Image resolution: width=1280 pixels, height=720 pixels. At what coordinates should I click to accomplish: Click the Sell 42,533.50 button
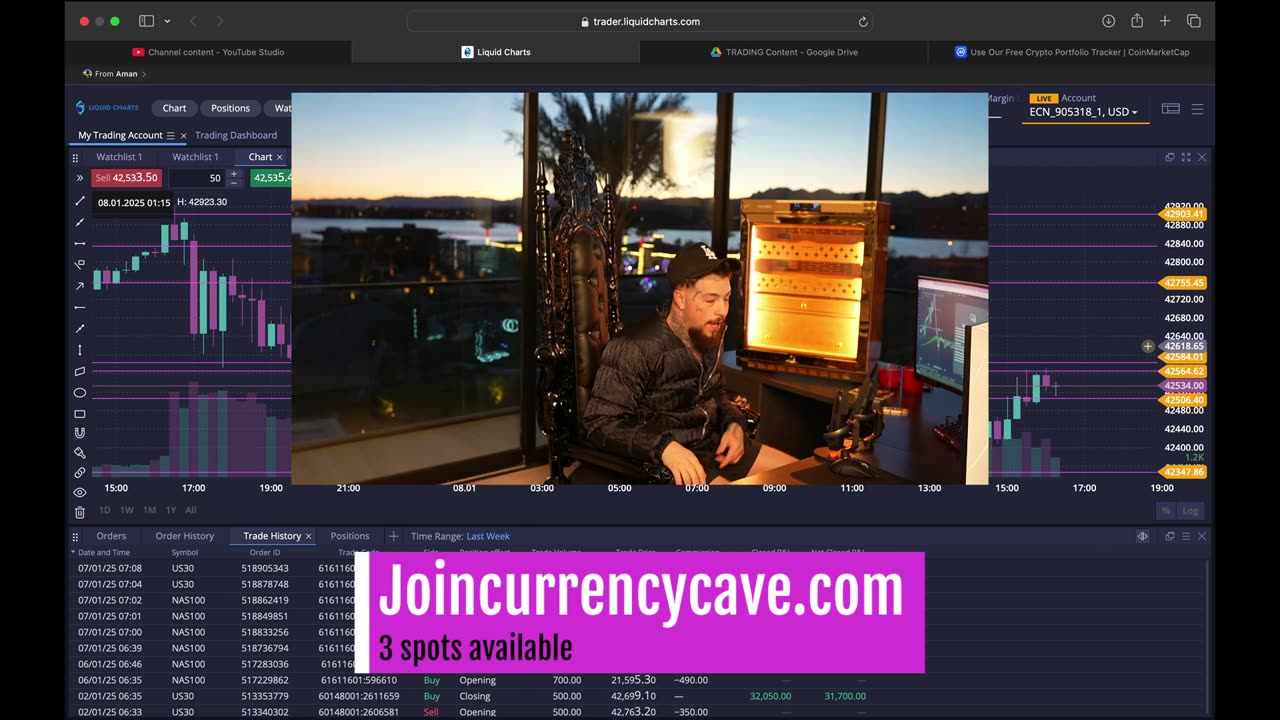[x=126, y=178]
